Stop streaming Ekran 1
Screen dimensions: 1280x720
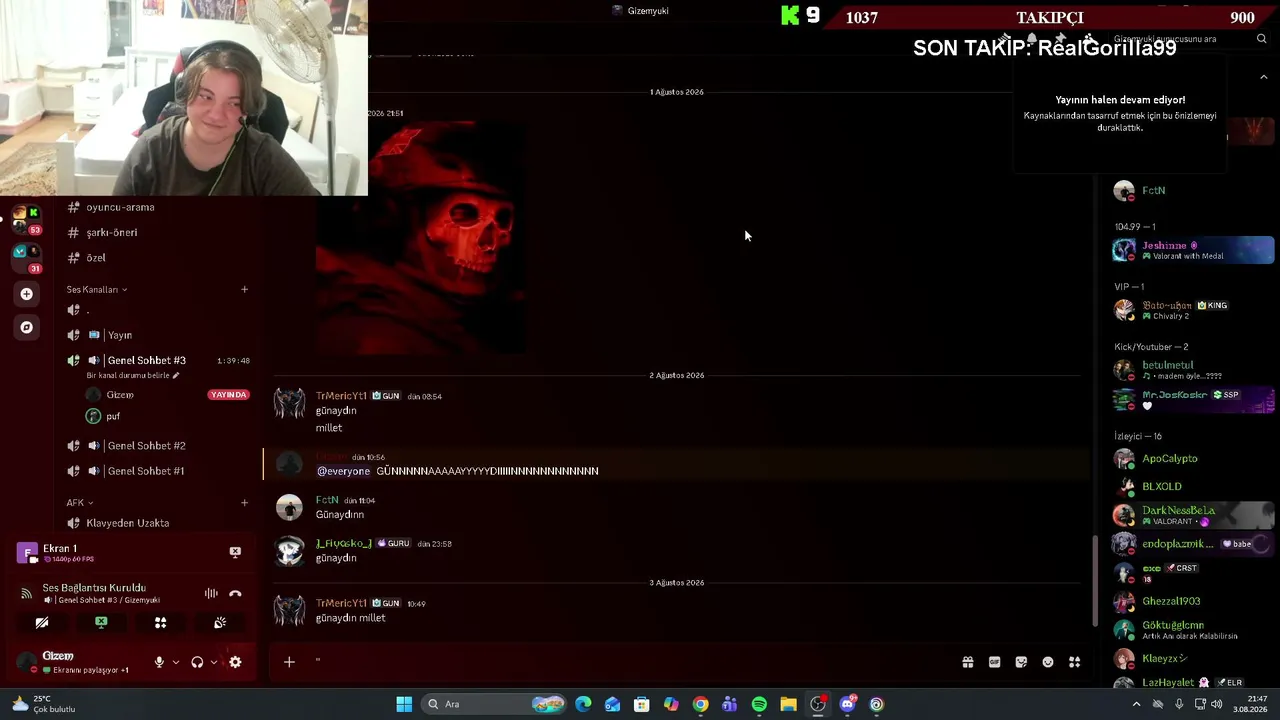coord(235,552)
